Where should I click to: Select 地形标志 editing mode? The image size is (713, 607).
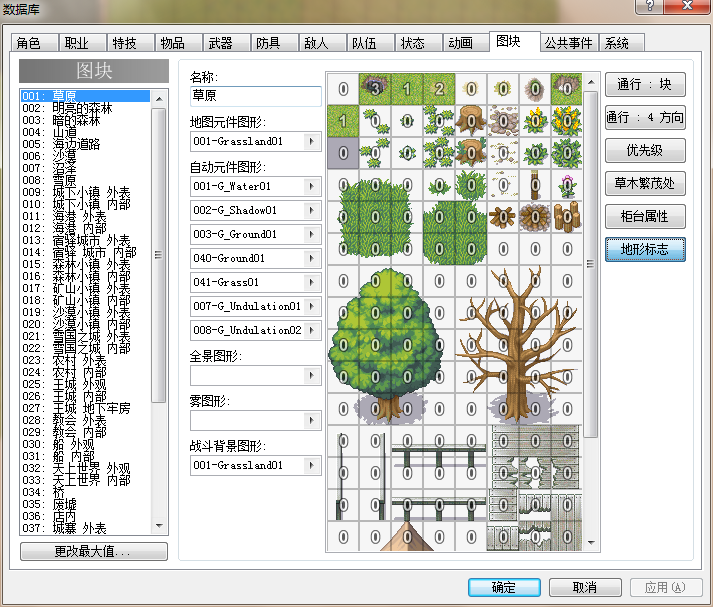click(x=645, y=250)
